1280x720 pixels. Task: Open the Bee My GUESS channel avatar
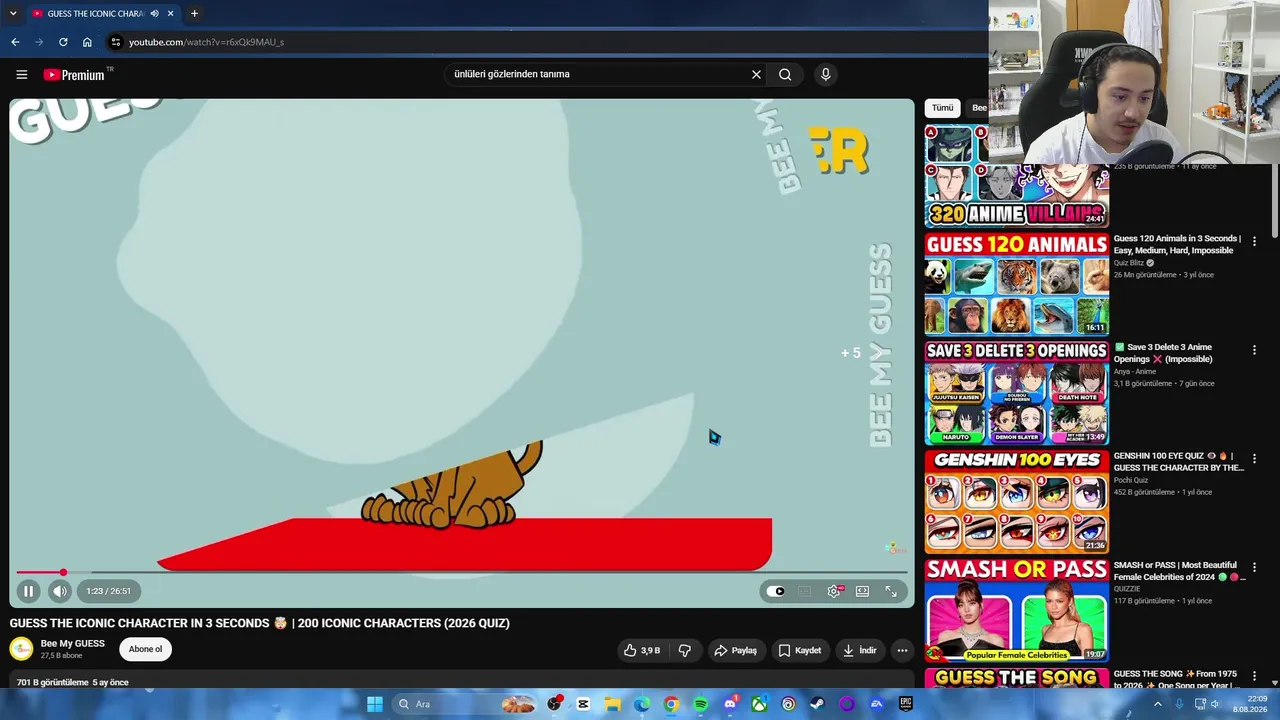[21, 649]
